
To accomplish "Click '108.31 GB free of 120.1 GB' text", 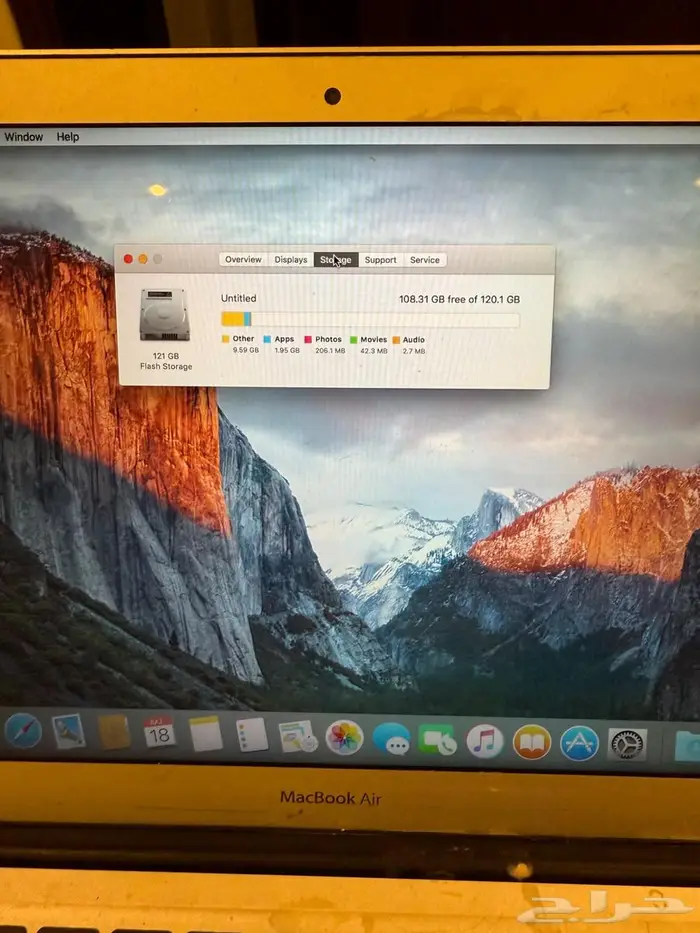I will 459,299.
